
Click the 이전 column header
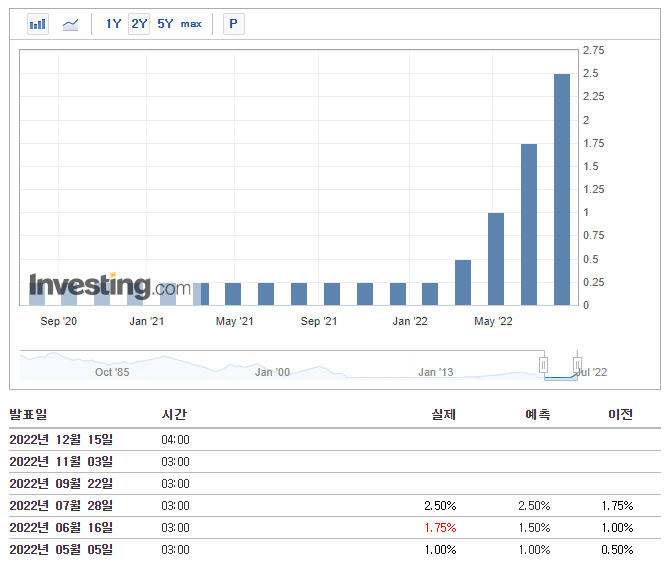coord(620,414)
